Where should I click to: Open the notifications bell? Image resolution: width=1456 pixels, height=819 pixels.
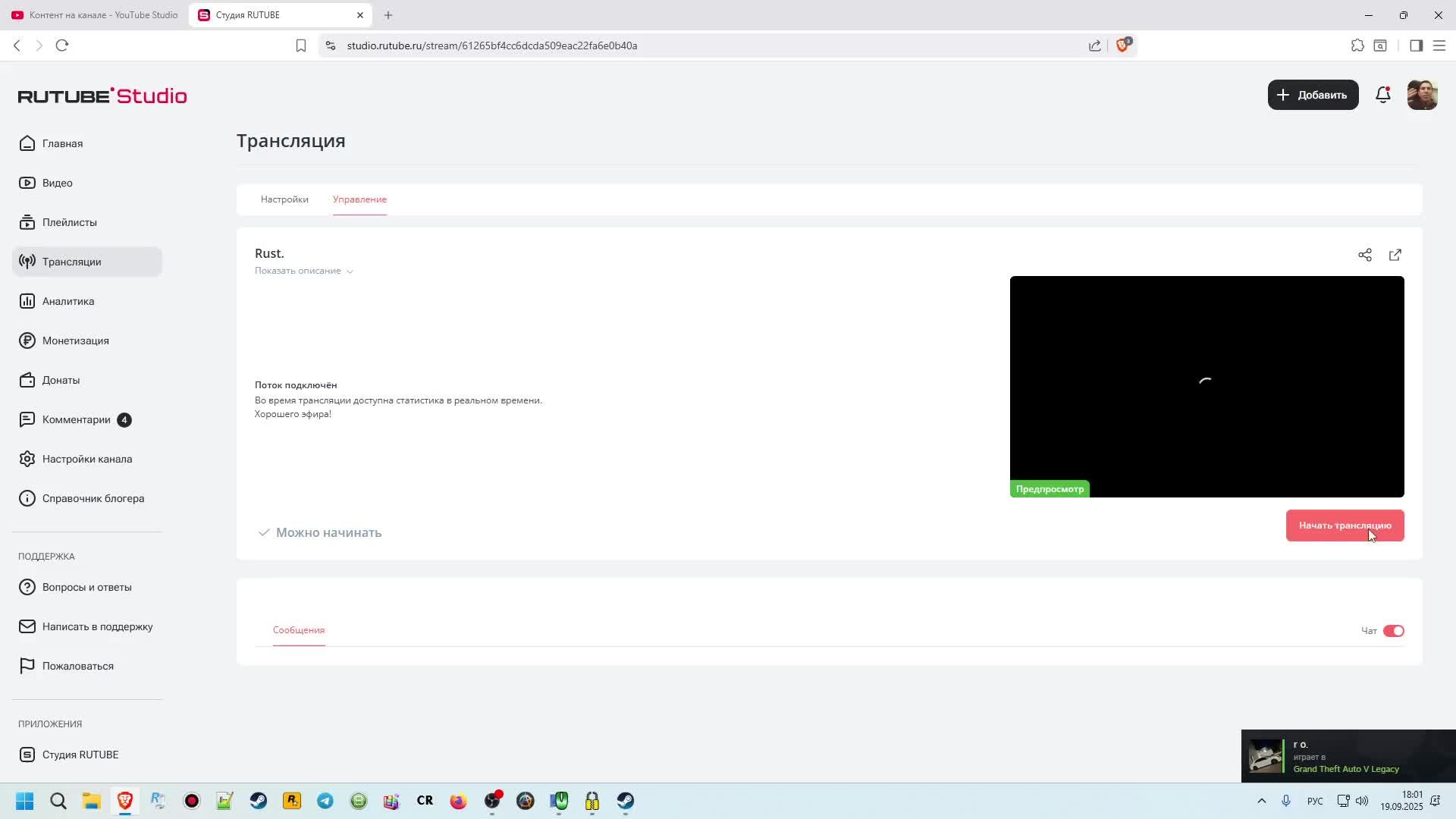point(1383,95)
